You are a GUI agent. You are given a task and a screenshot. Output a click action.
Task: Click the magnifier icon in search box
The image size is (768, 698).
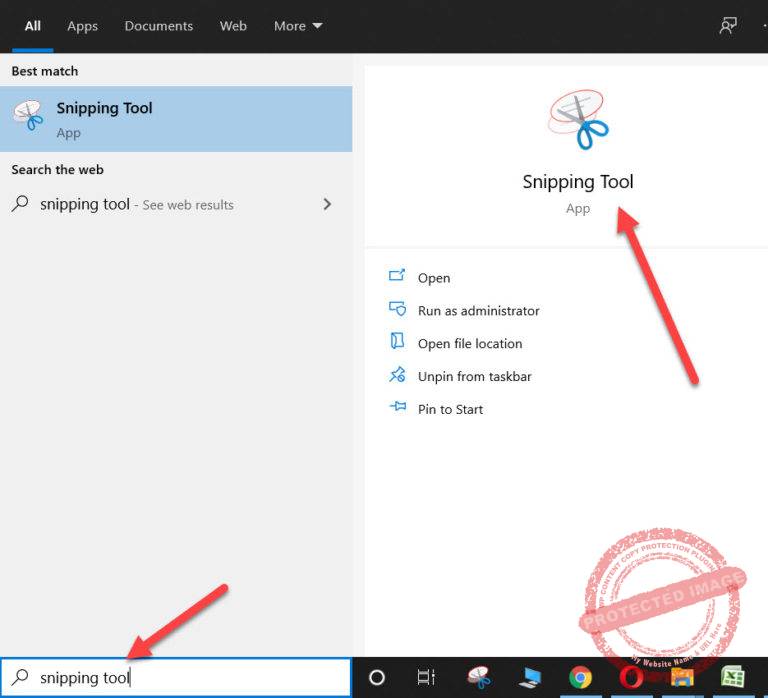tap(20, 677)
